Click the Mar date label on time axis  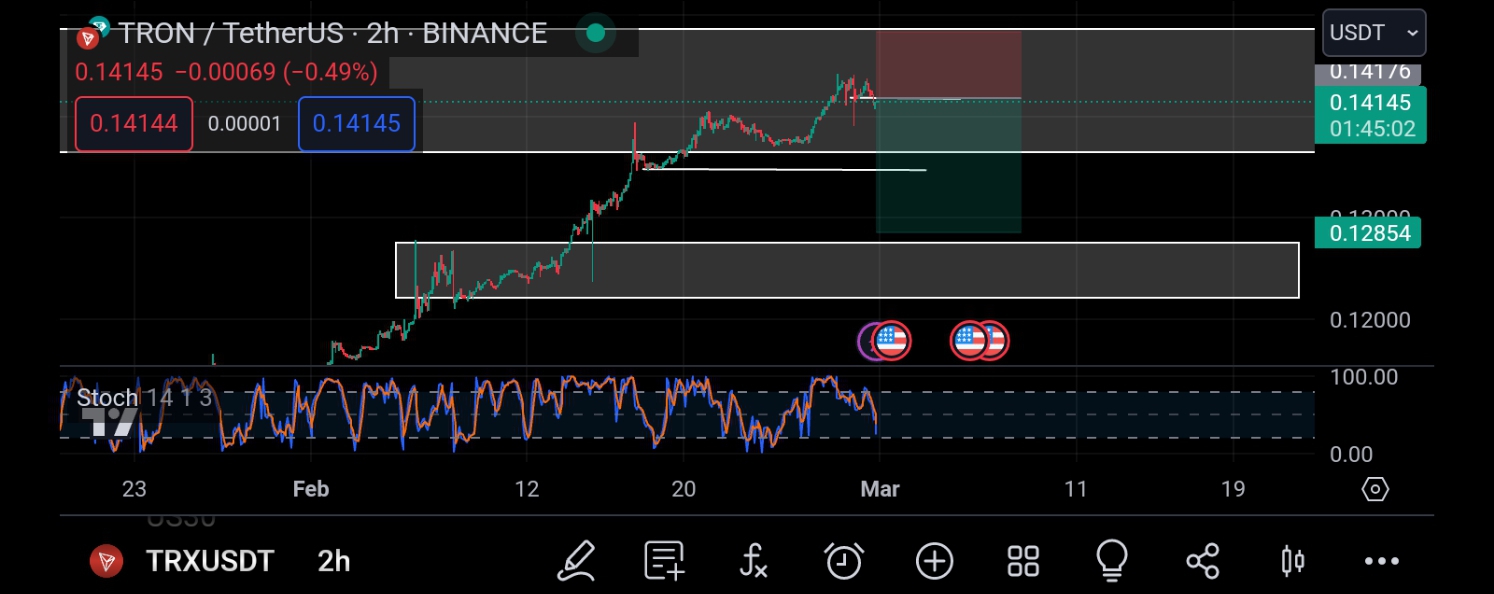coord(880,489)
